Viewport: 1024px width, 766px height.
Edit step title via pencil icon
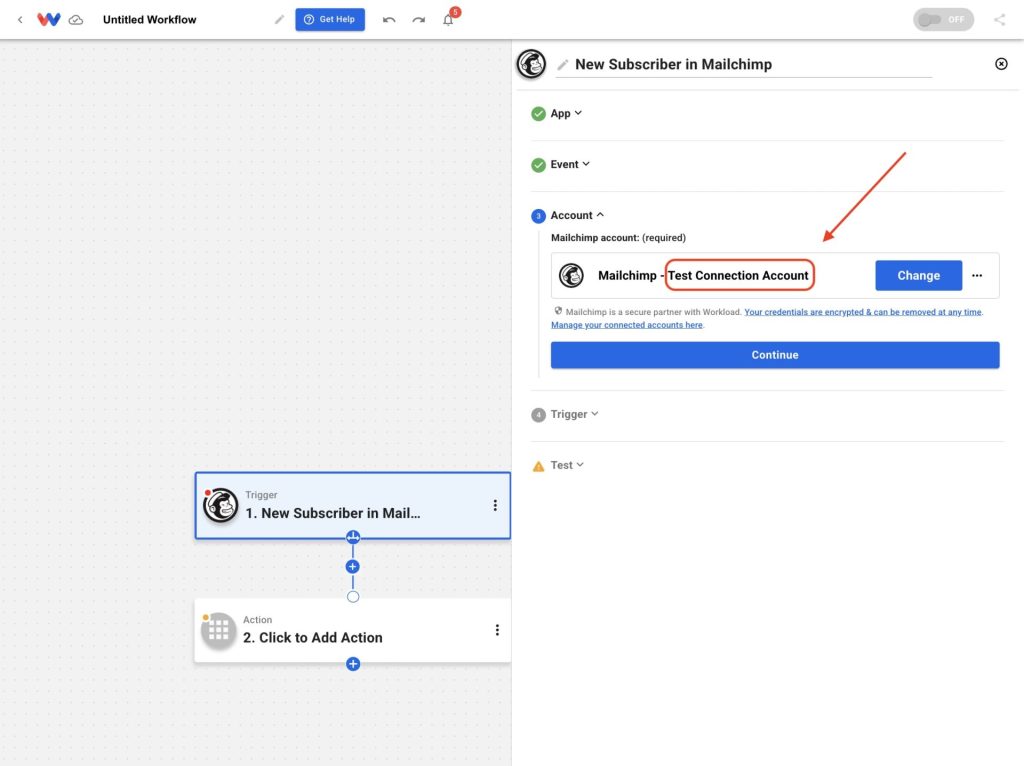pyautogui.click(x=562, y=65)
